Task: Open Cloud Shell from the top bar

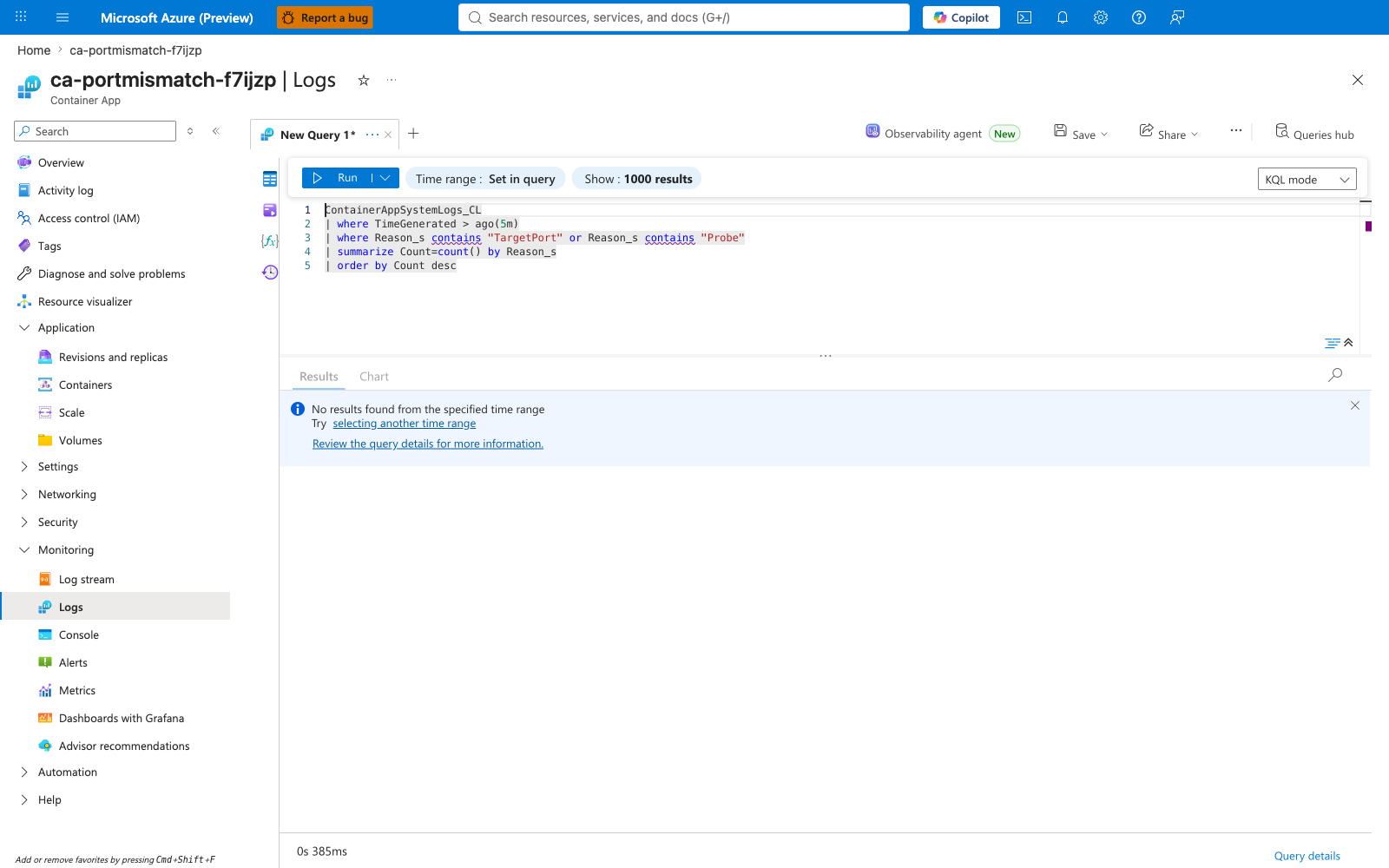Action: (1024, 17)
